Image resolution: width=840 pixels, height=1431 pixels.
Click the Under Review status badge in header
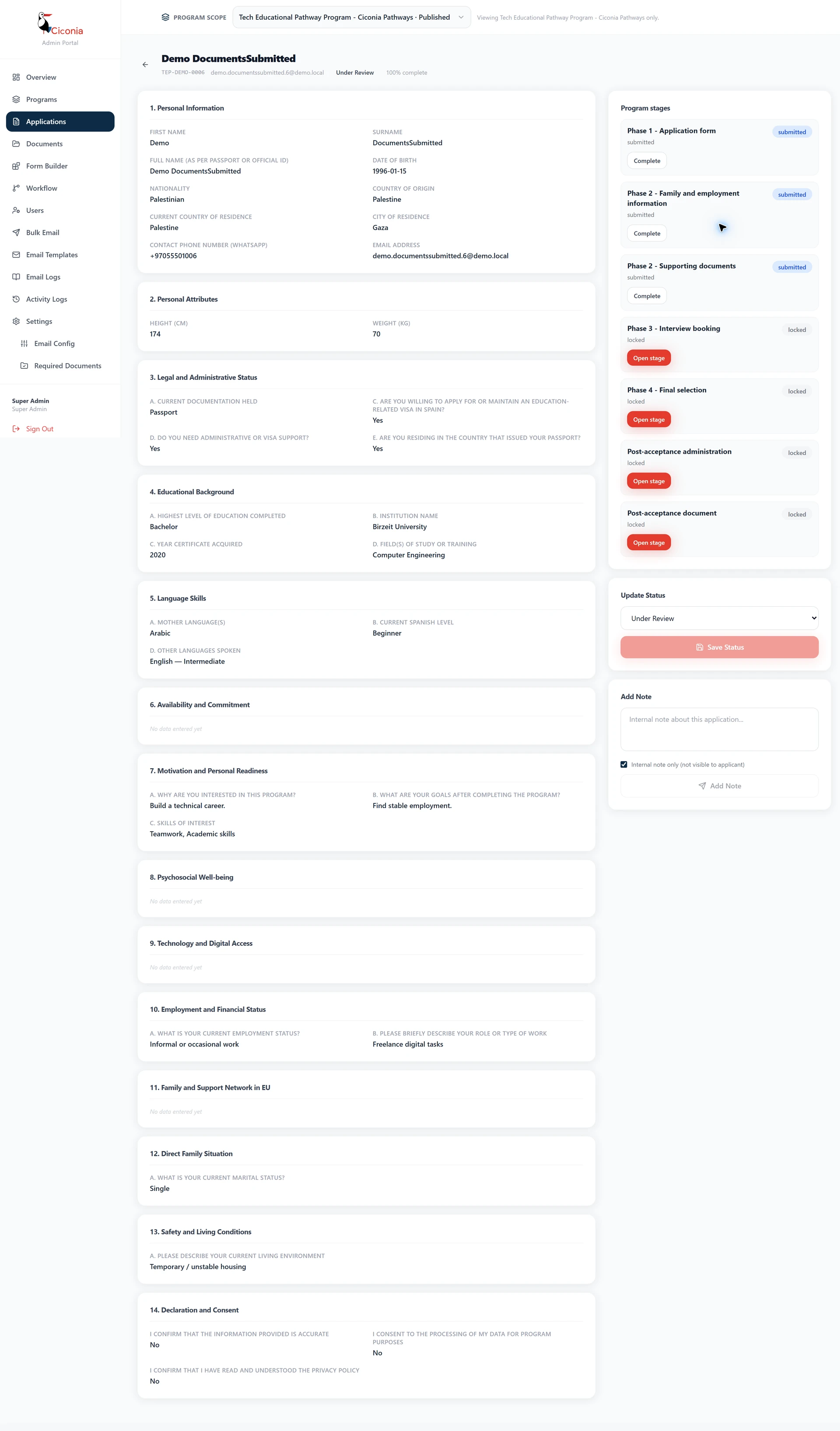coord(355,73)
